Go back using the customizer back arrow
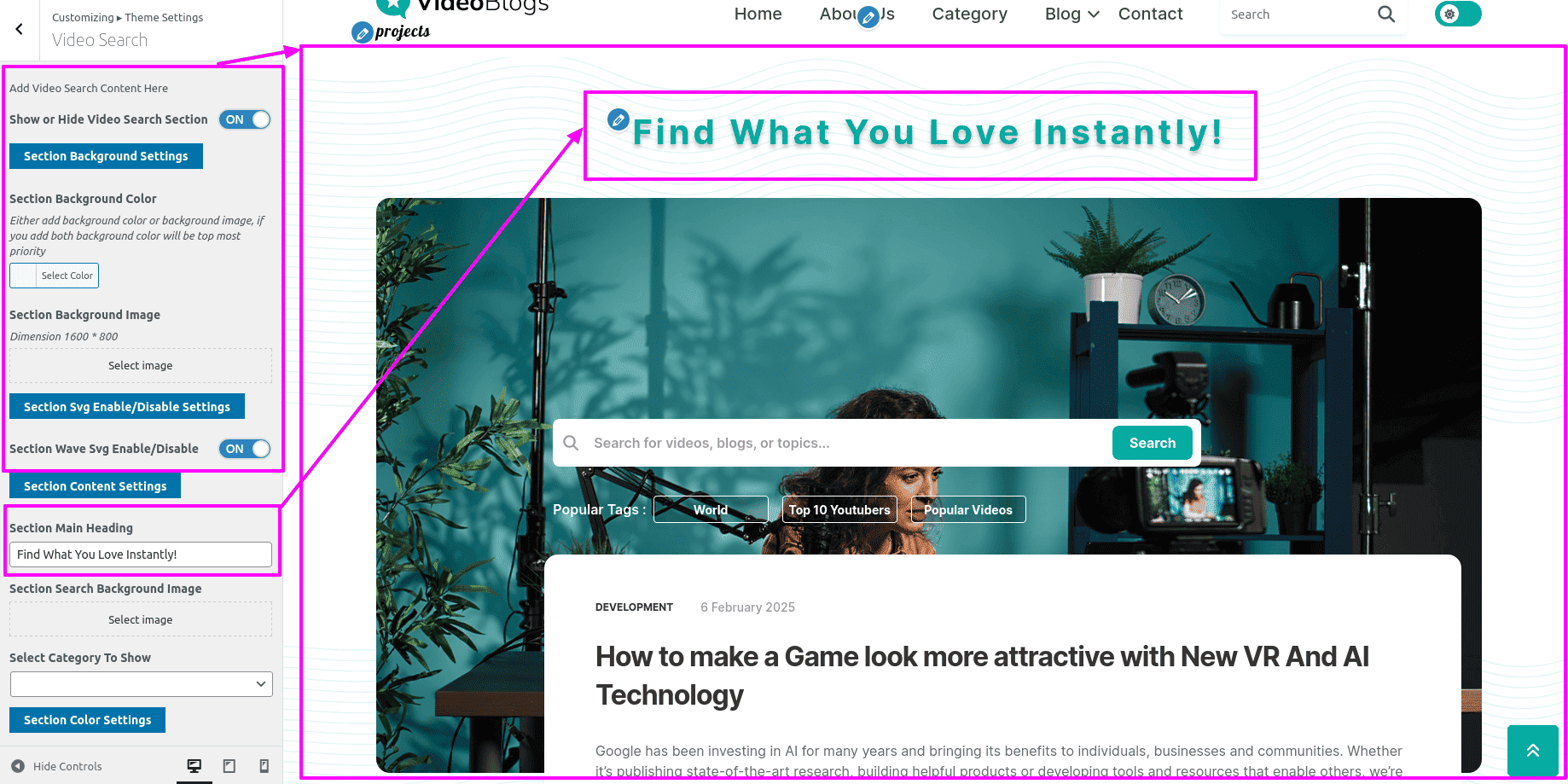This screenshot has width=1568, height=784. (x=19, y=29)
